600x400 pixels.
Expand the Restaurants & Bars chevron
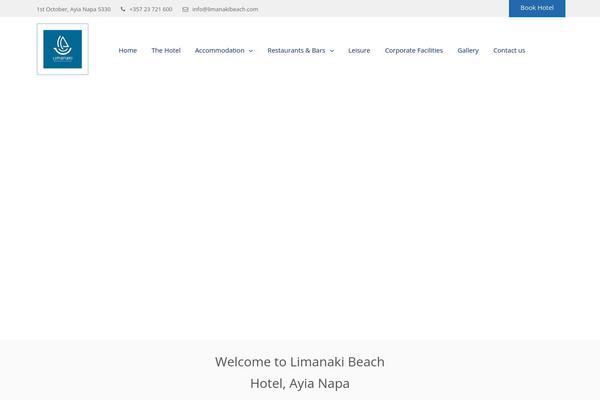tap(332, 51)
